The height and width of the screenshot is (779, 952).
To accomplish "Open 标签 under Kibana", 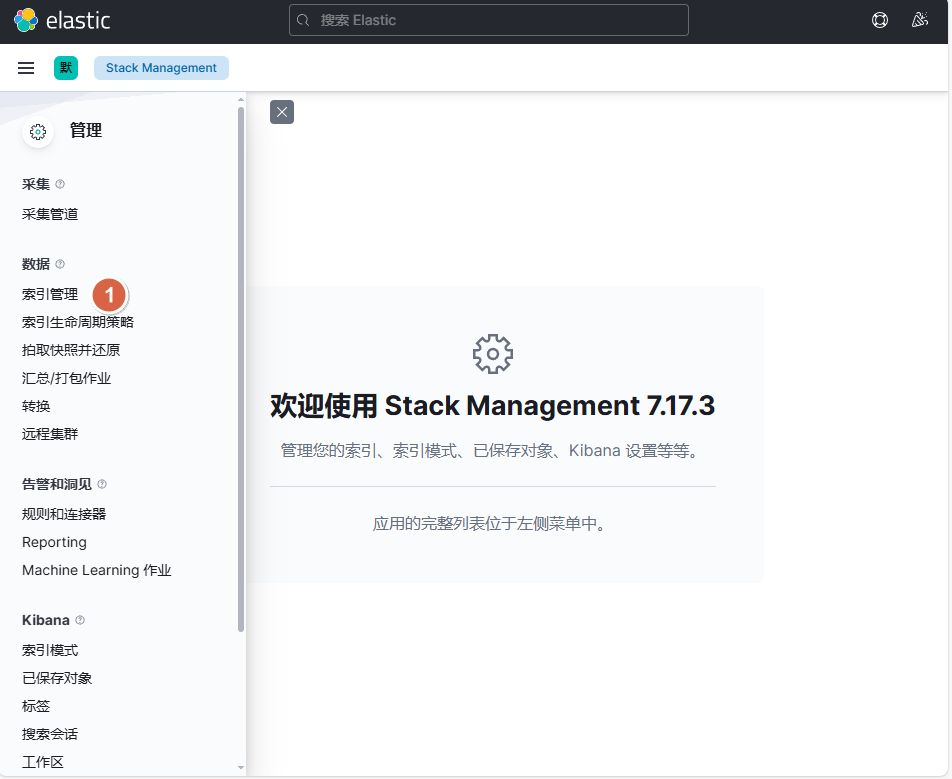I will click(36, 706).
